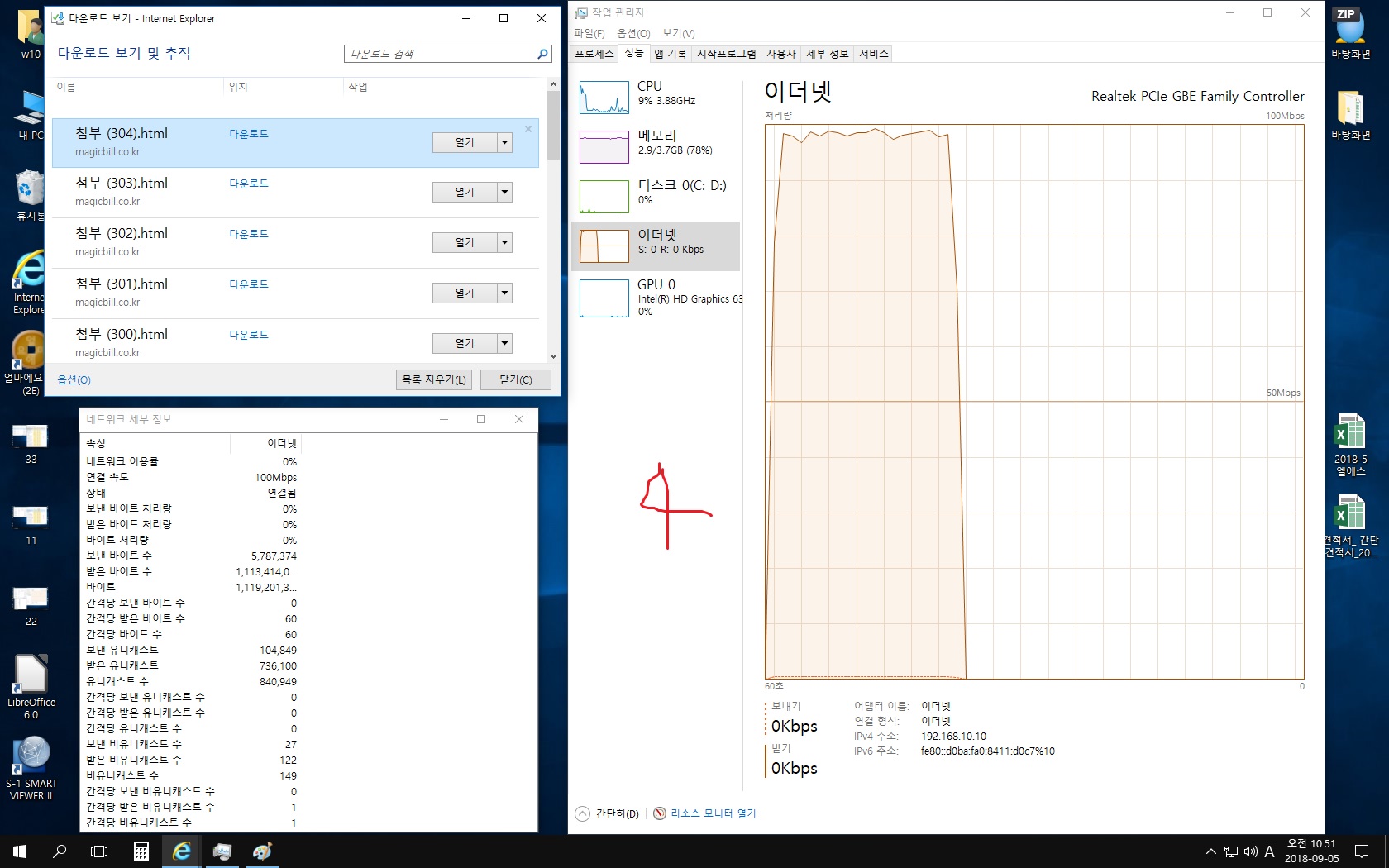The image size is (1389, 868).
Task: Collapse Task Manager with 간단히 button
Action: (608, 813)
